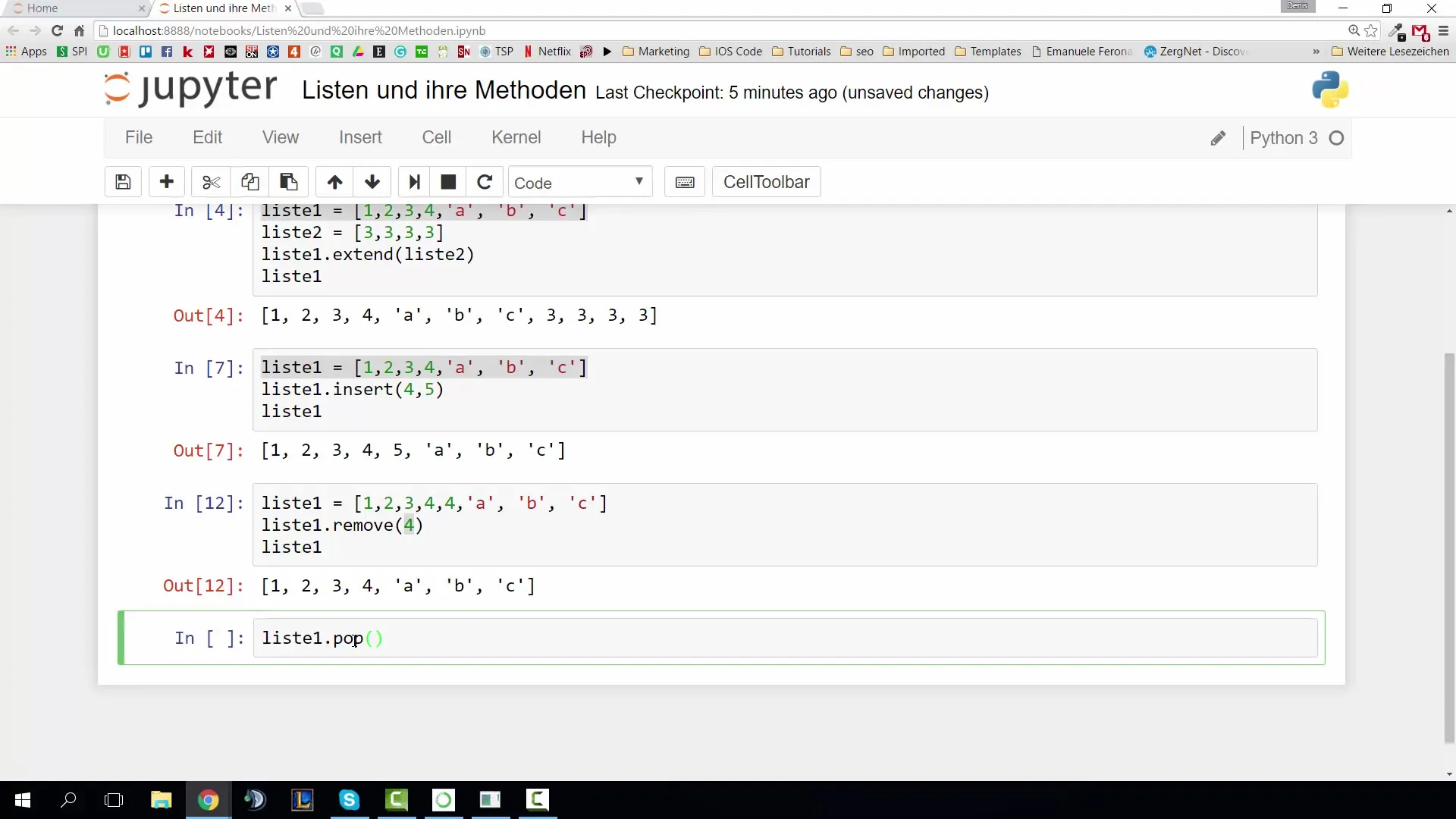Open the ZergNet bookmark
Viewport: 1456px width, 819px height.
pyautogui.click(x=1196, y=52)
